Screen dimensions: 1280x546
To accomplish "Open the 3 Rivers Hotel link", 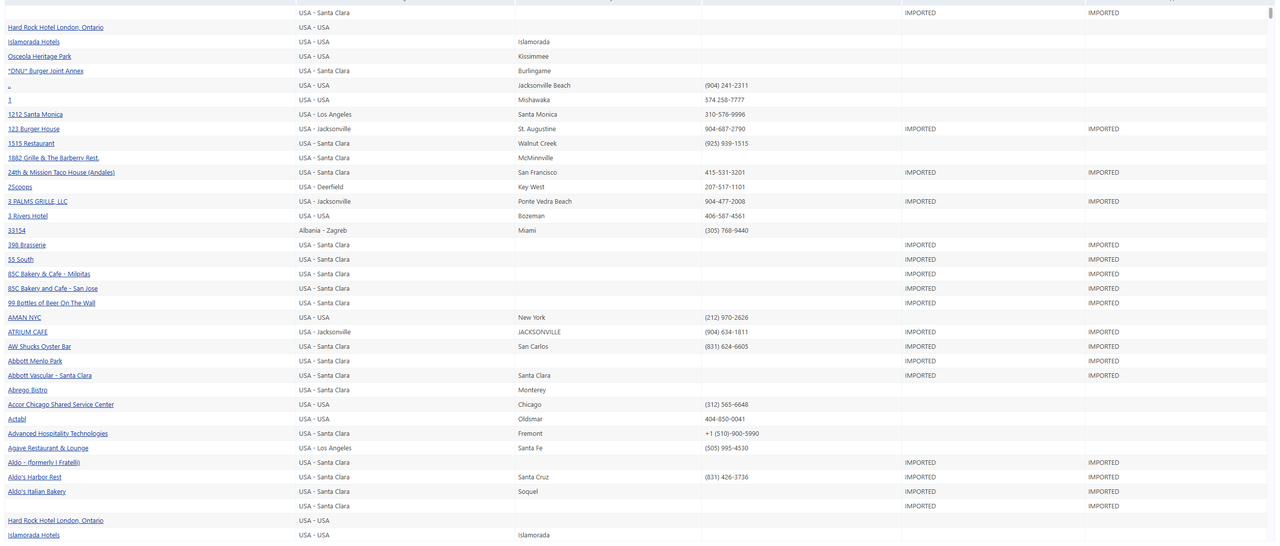I will (28, 216).
